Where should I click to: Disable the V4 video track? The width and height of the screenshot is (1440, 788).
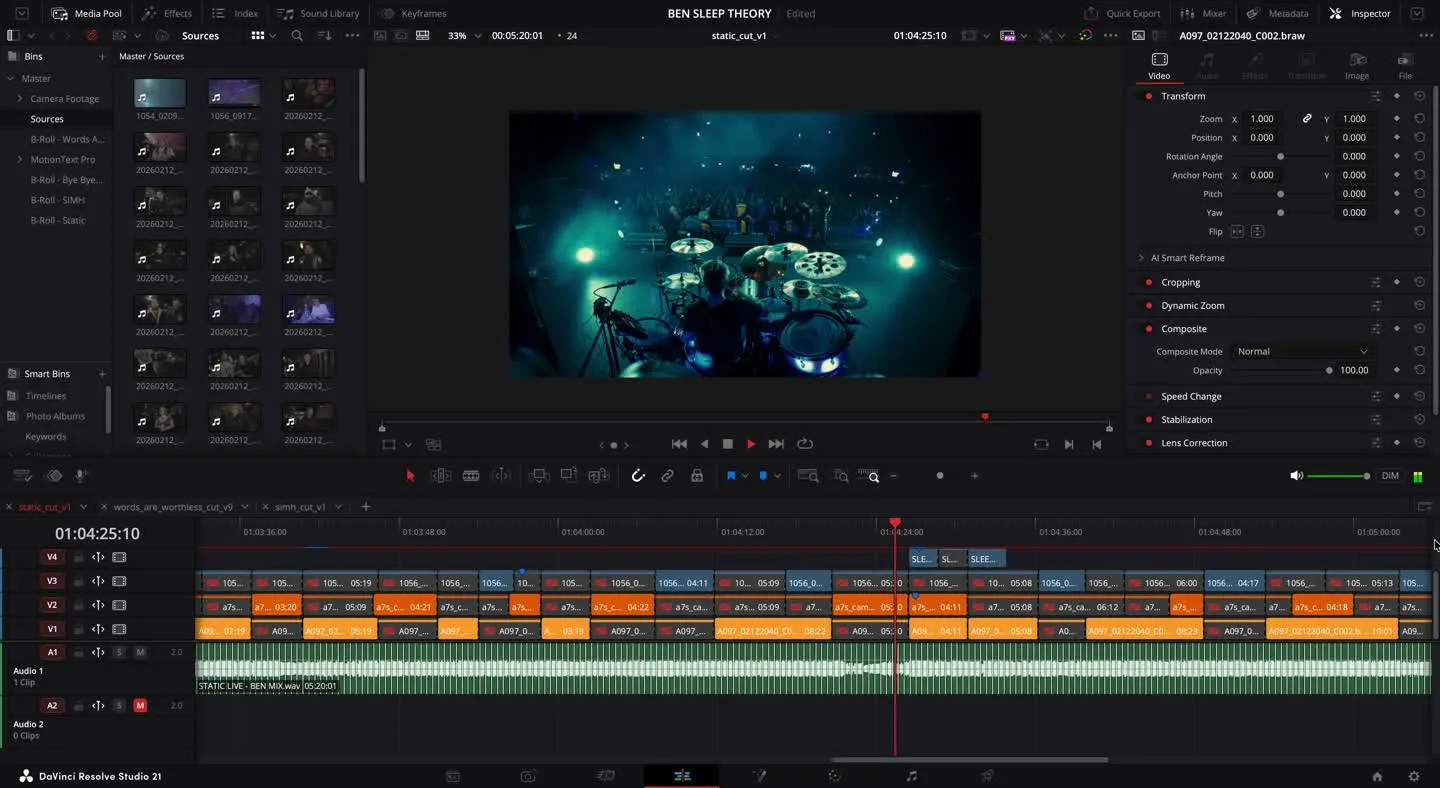[x=119, y=558]
